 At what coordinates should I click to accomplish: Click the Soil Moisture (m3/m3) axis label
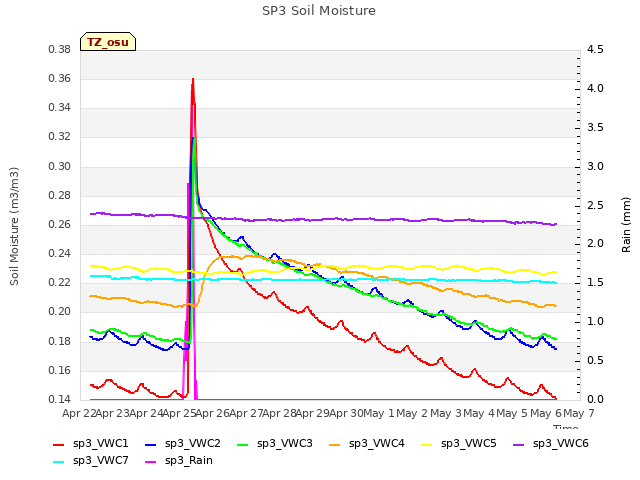(x=14, y=226)
